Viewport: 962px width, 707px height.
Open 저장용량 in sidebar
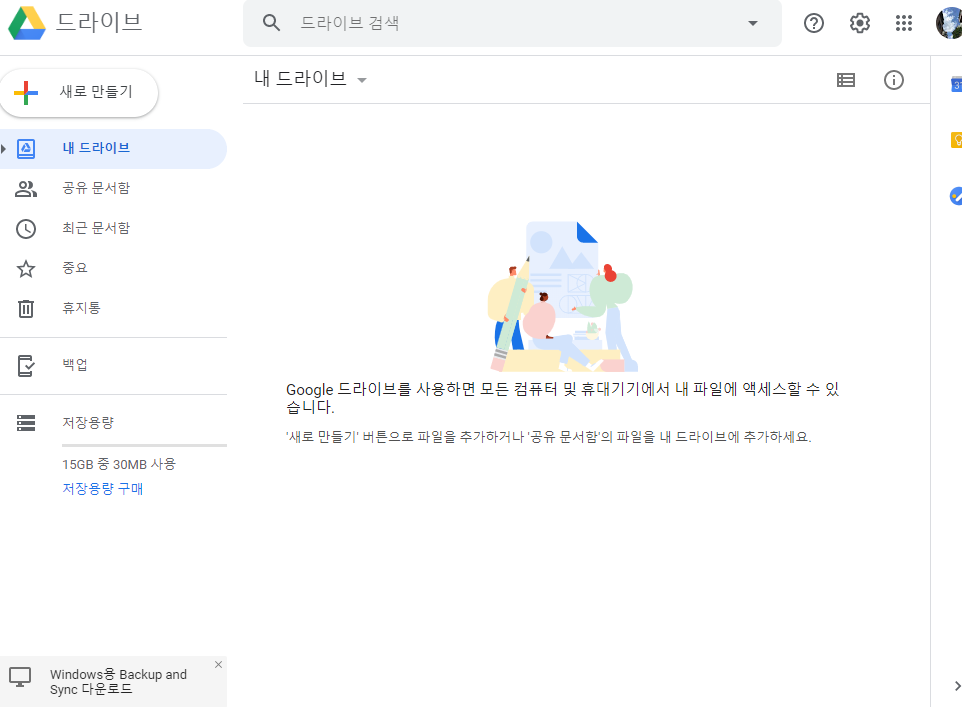[x=114, y=422]
